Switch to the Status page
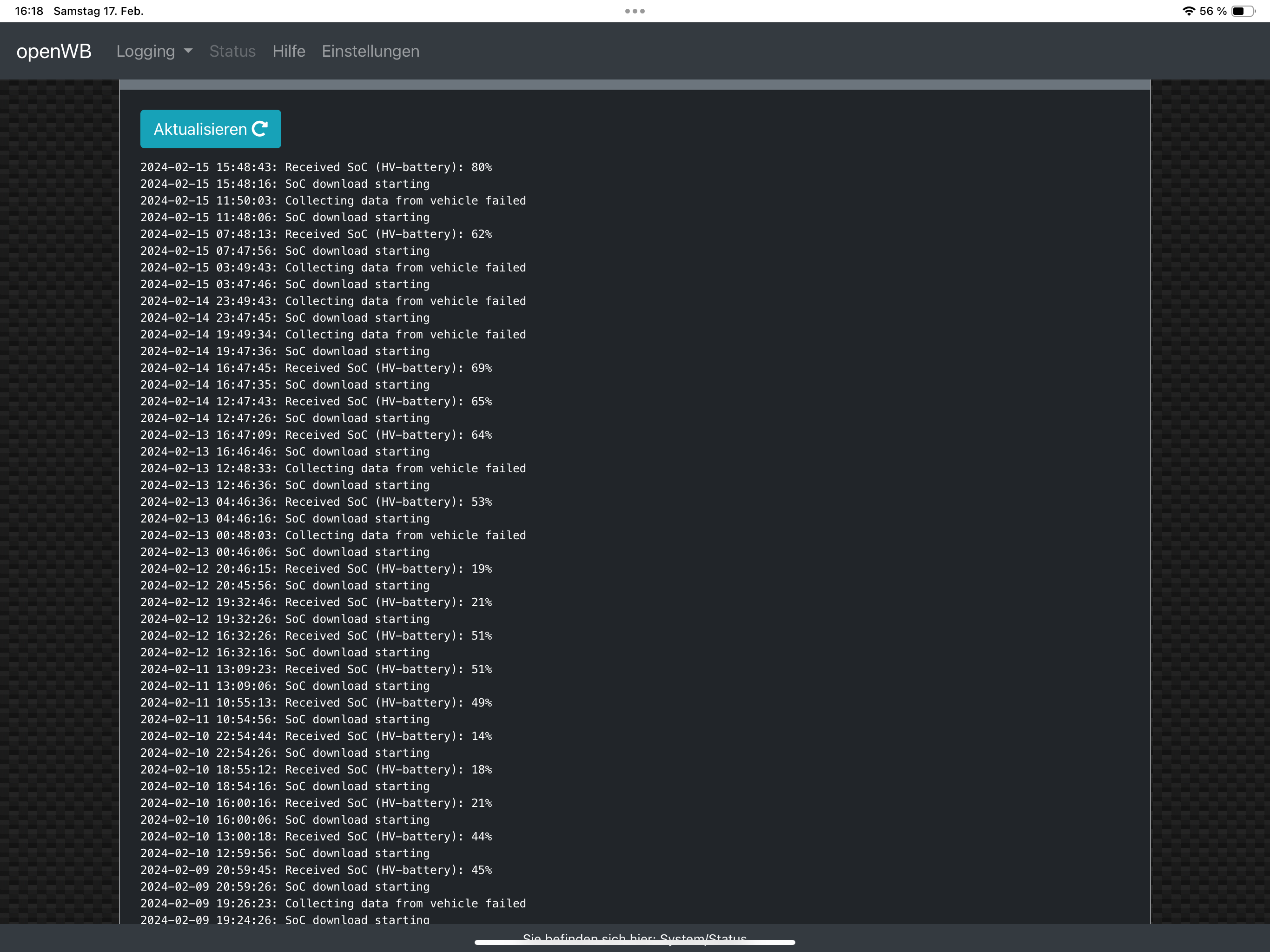This screenshot has width=1270, height=952. tap(232, 51)
